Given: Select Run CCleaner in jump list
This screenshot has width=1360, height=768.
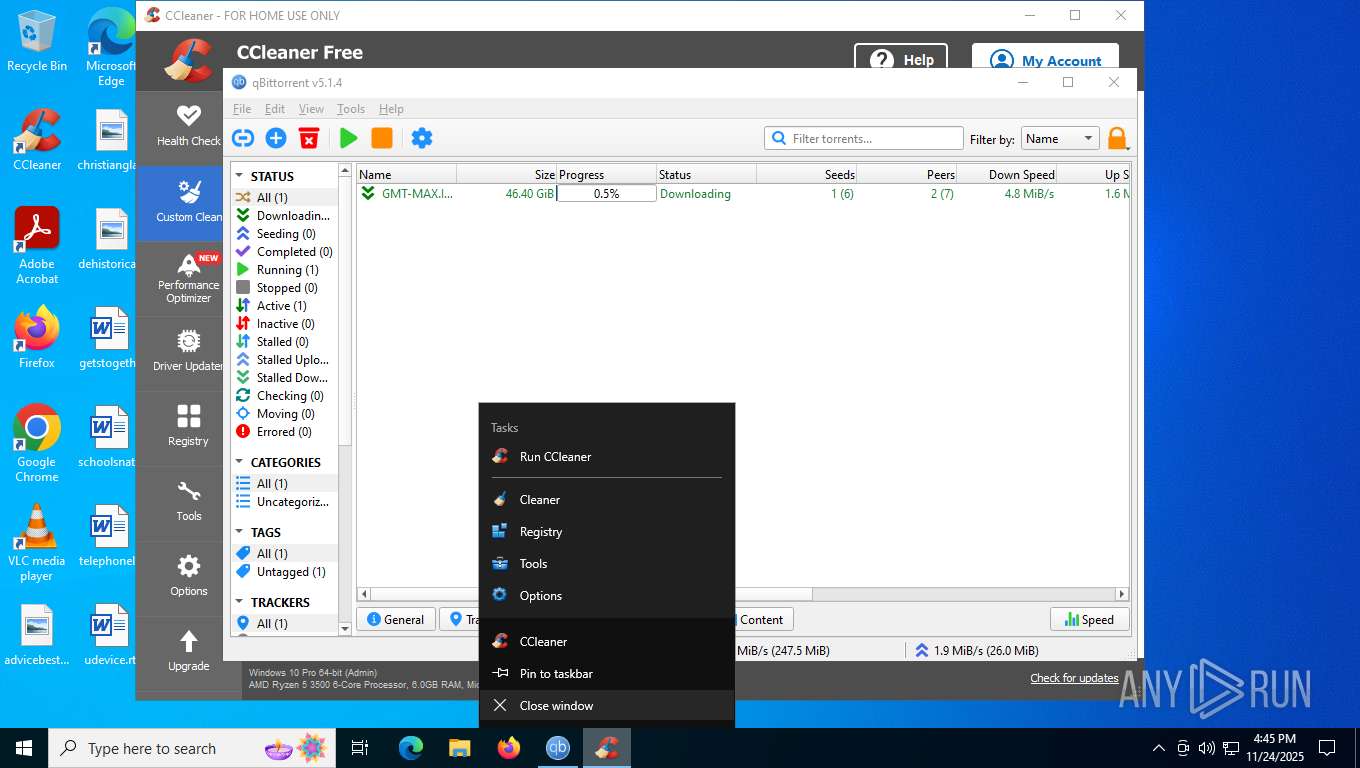Looking at the screenshot, I should click(607, 456).
